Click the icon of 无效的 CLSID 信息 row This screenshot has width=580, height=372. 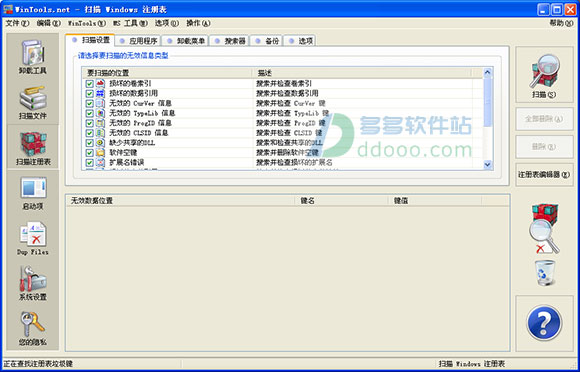tap(100, 132)
